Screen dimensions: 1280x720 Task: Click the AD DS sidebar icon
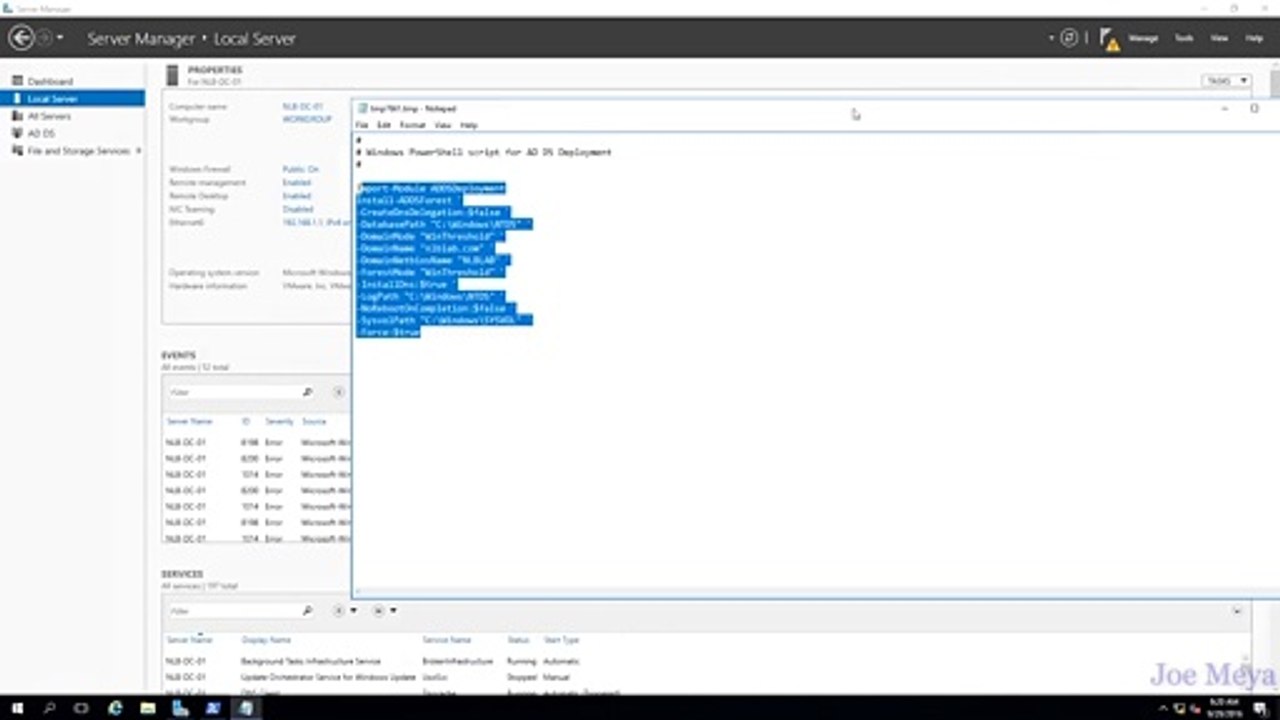(x=17, y=133)
